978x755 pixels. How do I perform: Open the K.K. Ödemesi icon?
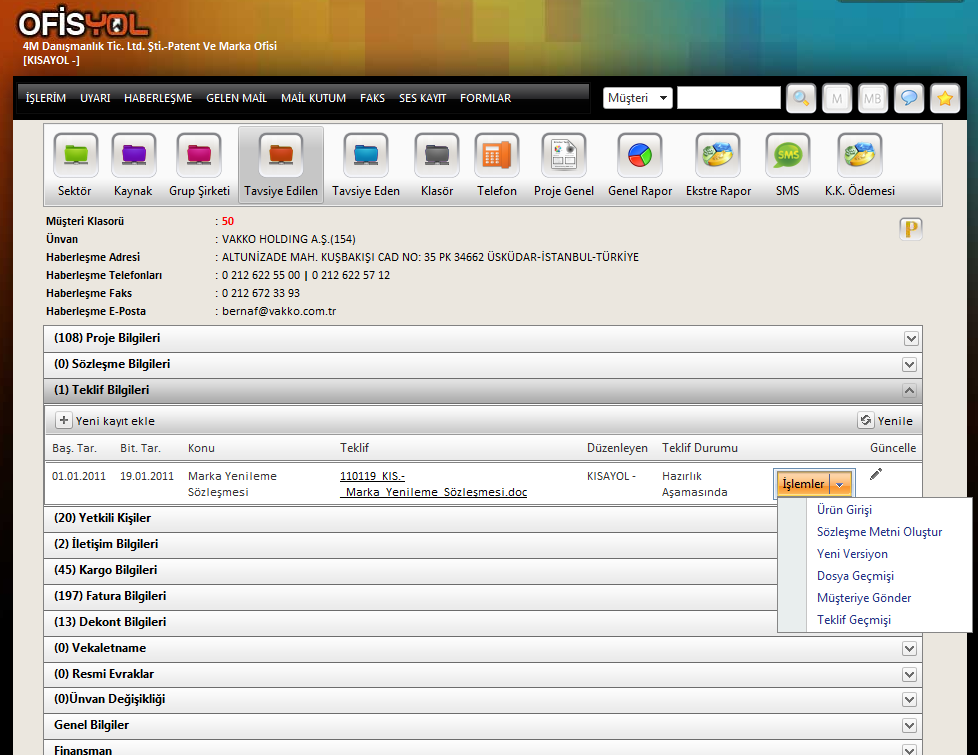[x=859, y=156]
